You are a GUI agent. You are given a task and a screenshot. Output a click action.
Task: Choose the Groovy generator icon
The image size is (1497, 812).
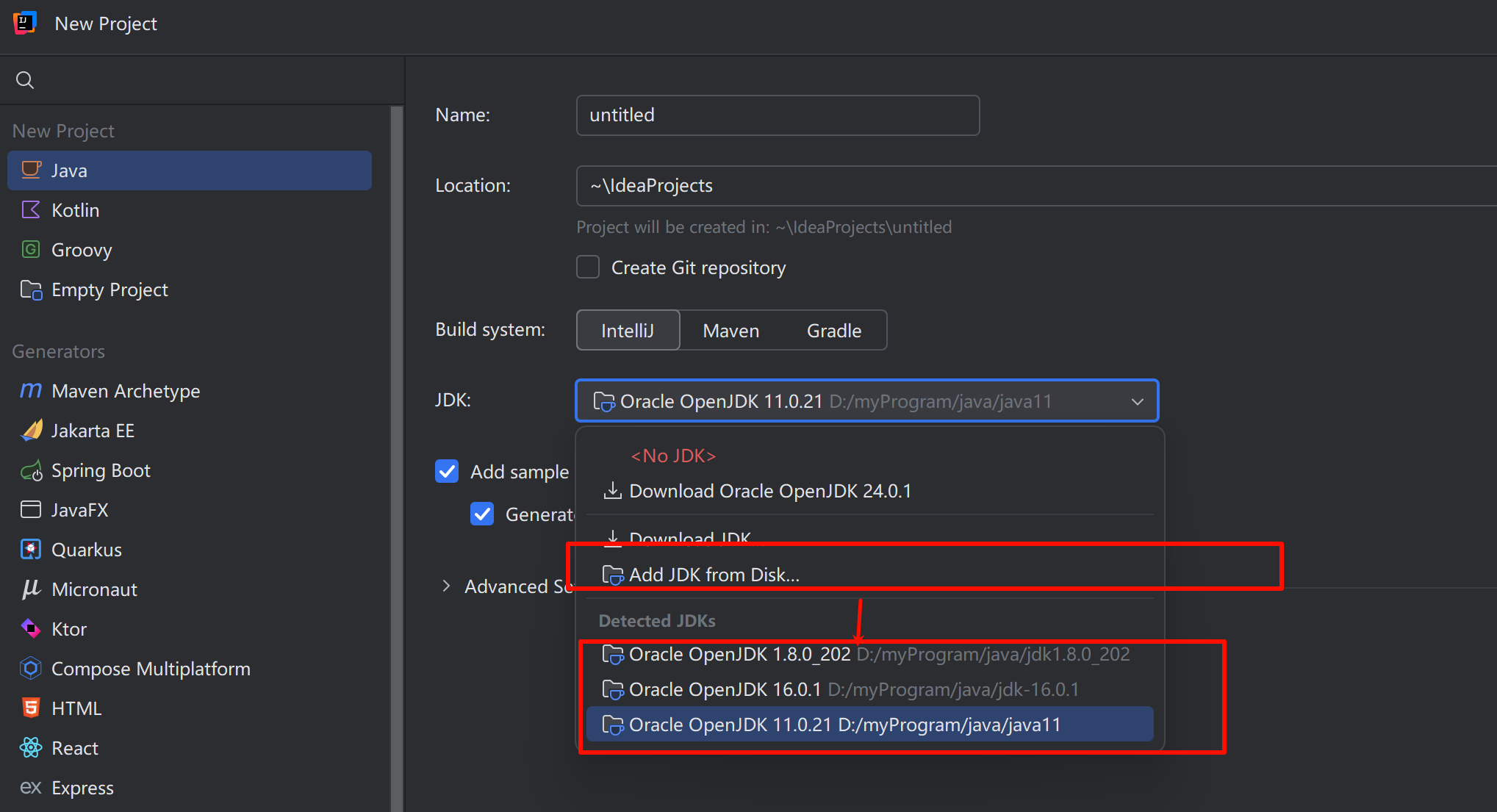pyautogui.click(x=31, y=250)
